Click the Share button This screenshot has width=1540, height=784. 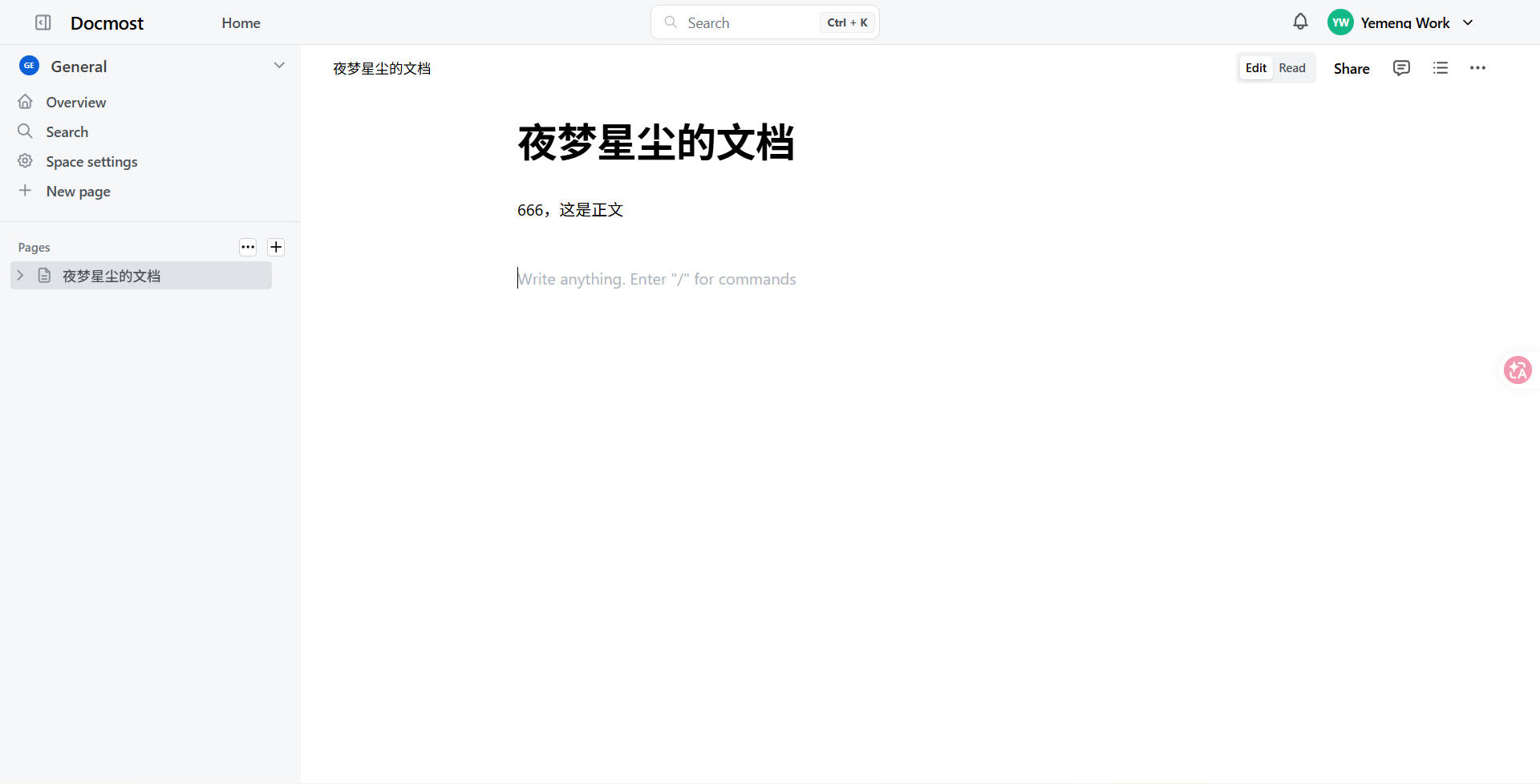pyautogui.click(x=1351, y=69)
